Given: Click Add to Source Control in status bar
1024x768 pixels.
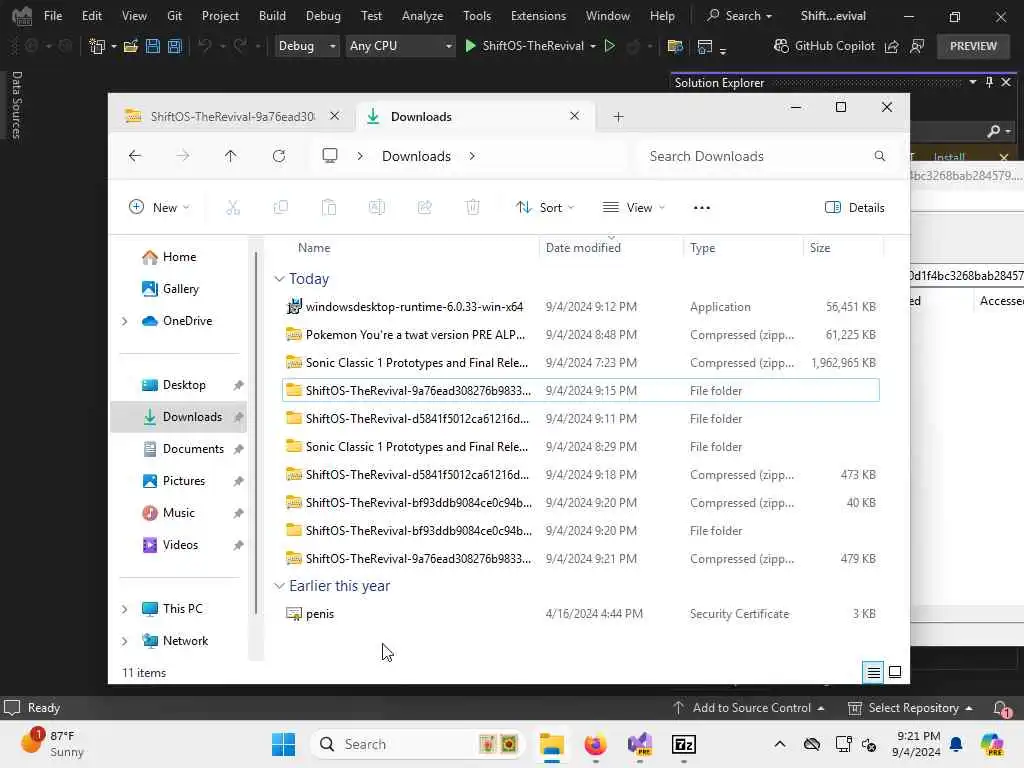Looking at the screenshot, I should (x=748, y=708).
